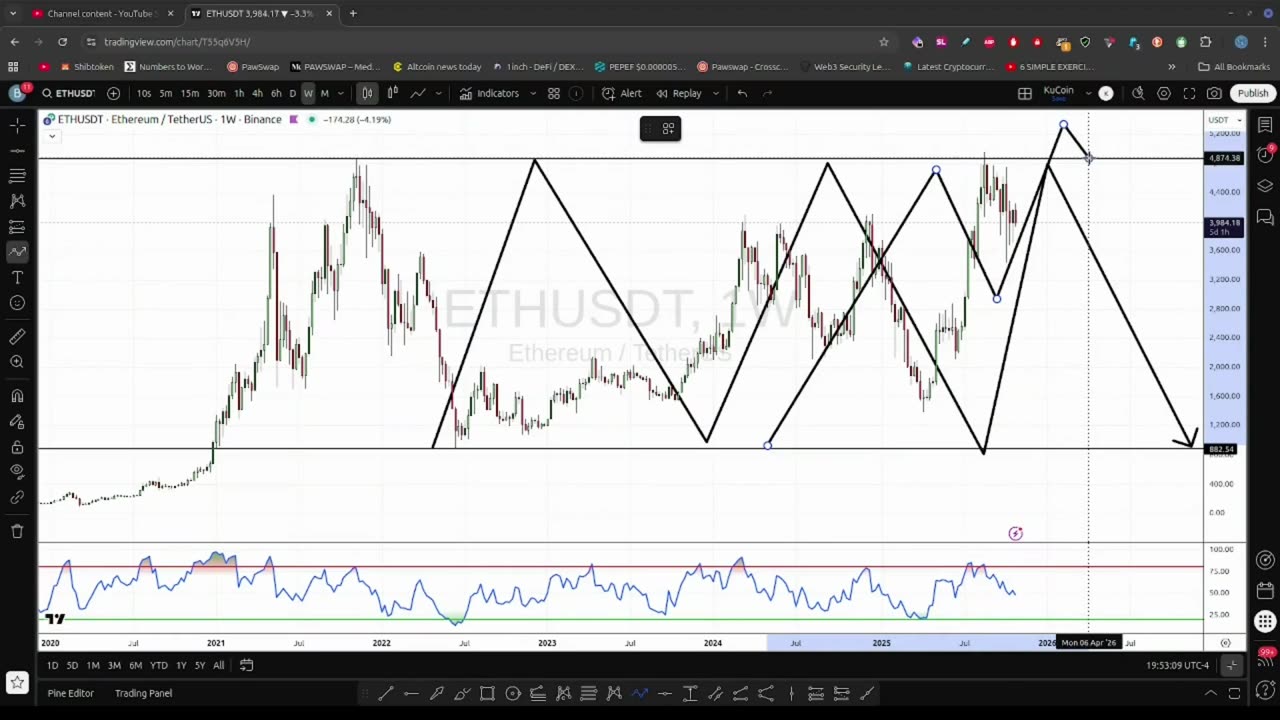Viewport: 1280px width, 720px height.
Task: Delete drawings with the trash icon
Action: 17,531
